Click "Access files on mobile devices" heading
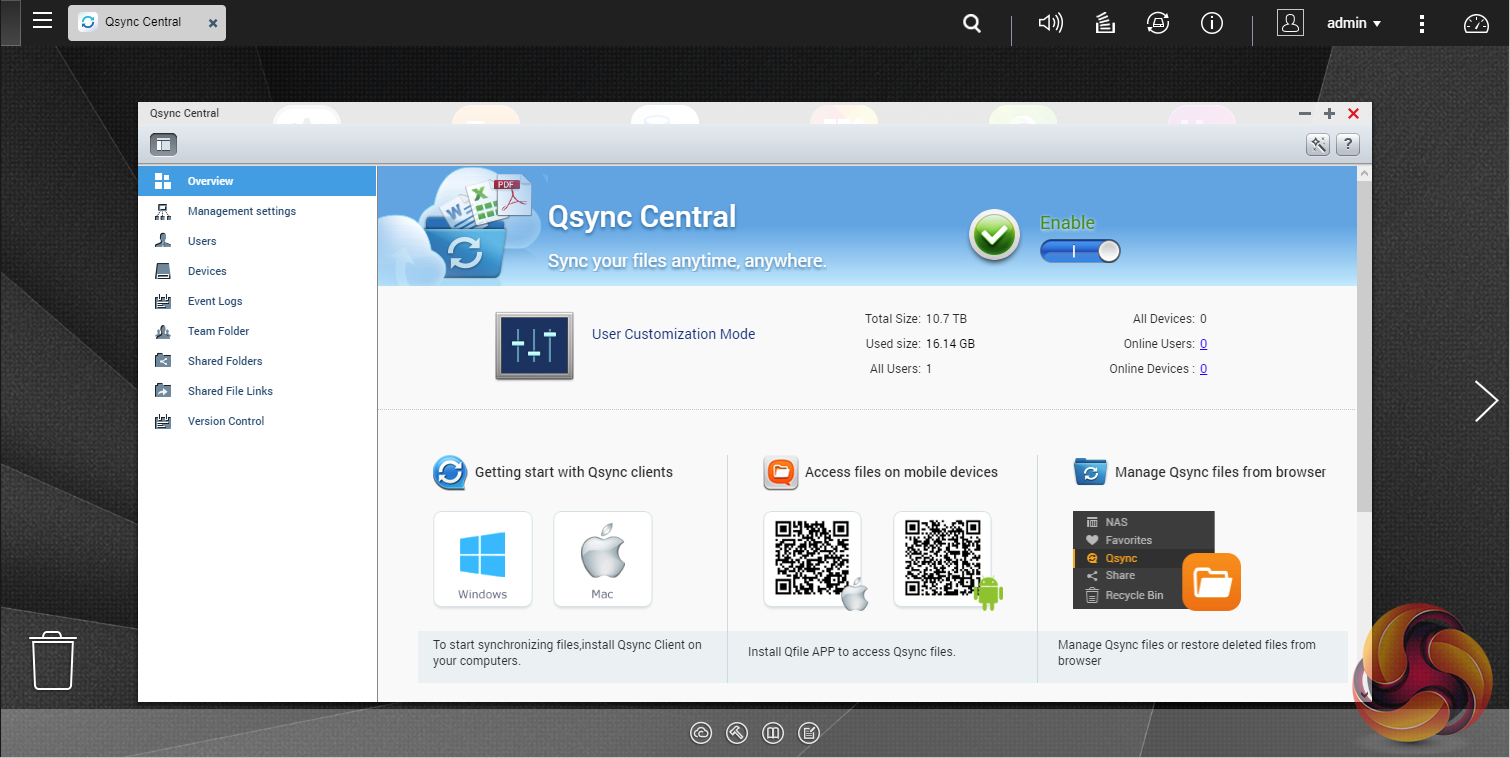 point(901,472)
